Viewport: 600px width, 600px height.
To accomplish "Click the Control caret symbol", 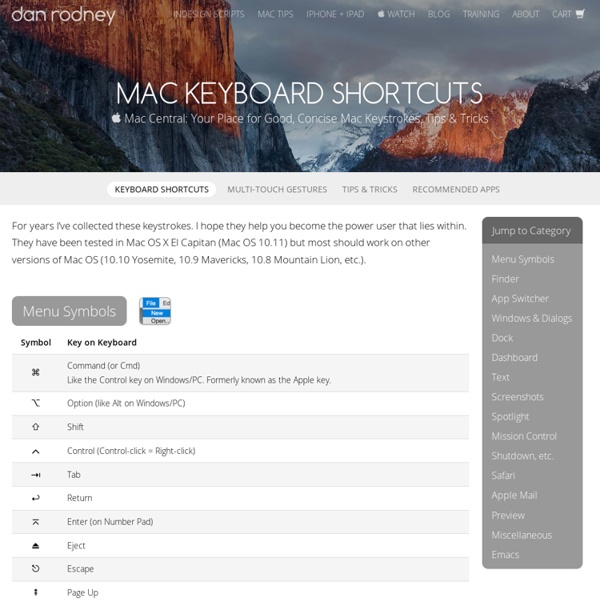I will coord(36,452).
